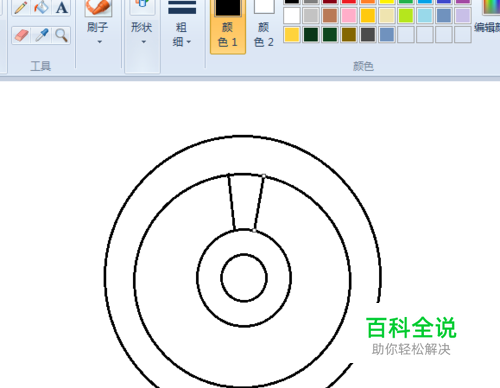The width and height of the screenshot is (500, 388).
Task: Open the 形状 shapes gallery icon
Action: [142, 7]
